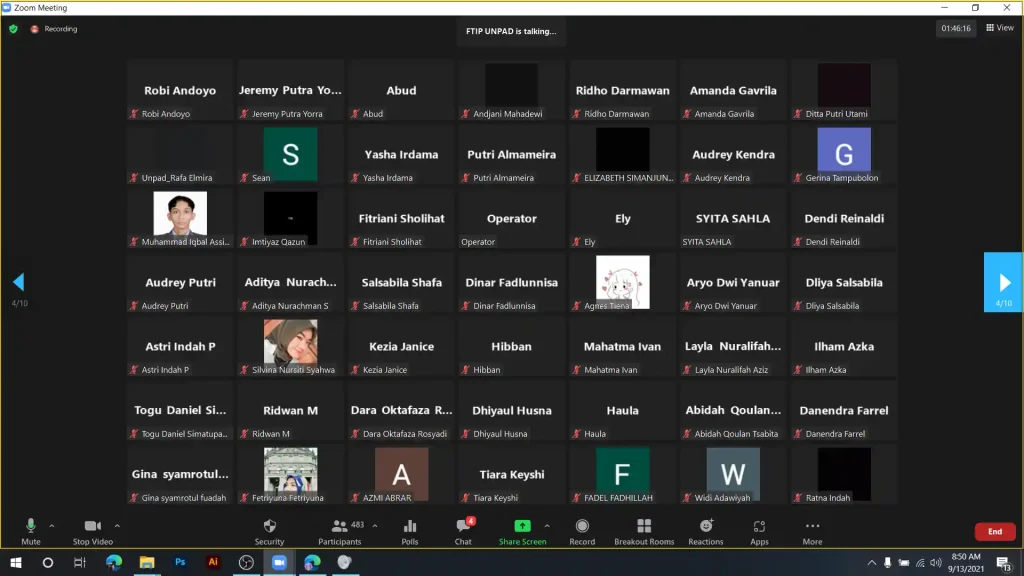Image resolution: width=1024 pixels, height=576 pixels.
Task: Open the Apps panel
Action: point(759,532)
